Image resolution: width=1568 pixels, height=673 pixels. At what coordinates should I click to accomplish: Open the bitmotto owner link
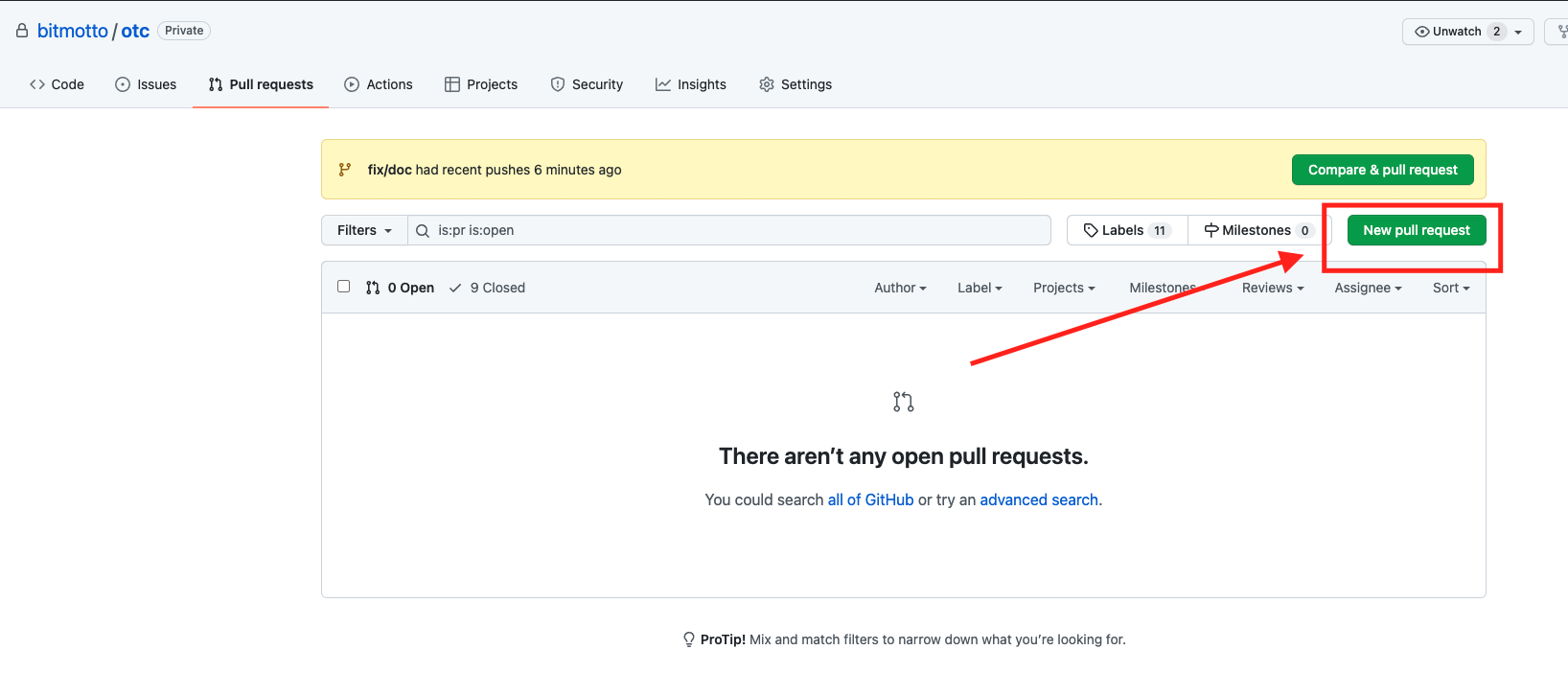click(73, 31)
